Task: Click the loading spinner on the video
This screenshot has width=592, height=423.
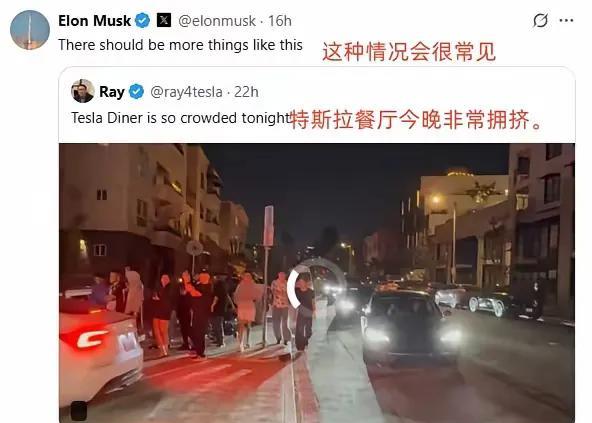Action: point(316,285)
